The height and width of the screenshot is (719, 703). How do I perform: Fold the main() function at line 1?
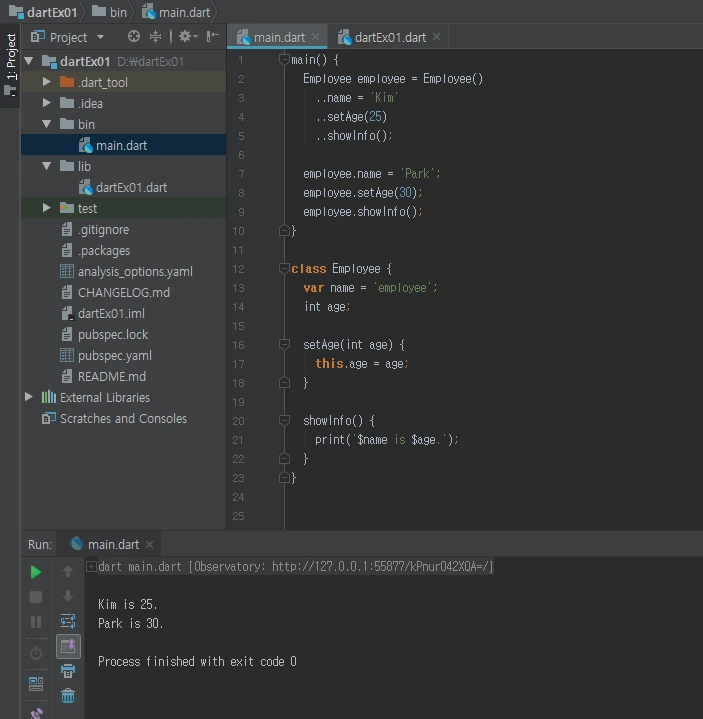(284, 59)
